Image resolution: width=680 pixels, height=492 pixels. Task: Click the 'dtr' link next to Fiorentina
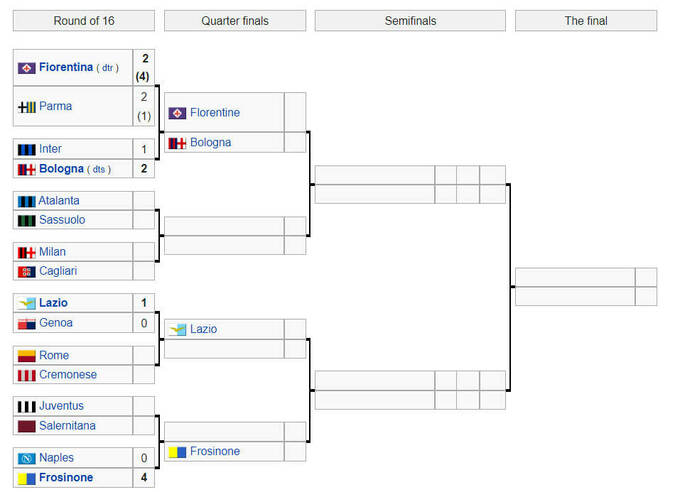107,68
